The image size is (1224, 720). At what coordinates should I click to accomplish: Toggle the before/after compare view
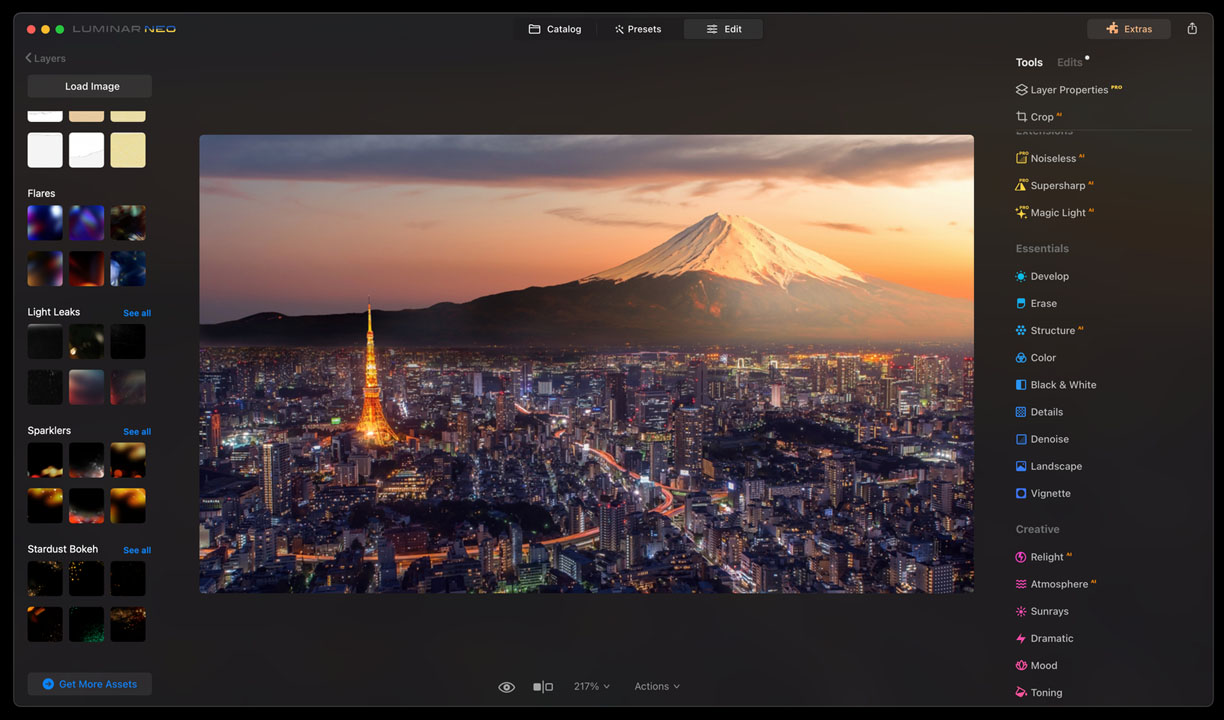point(543,687)
